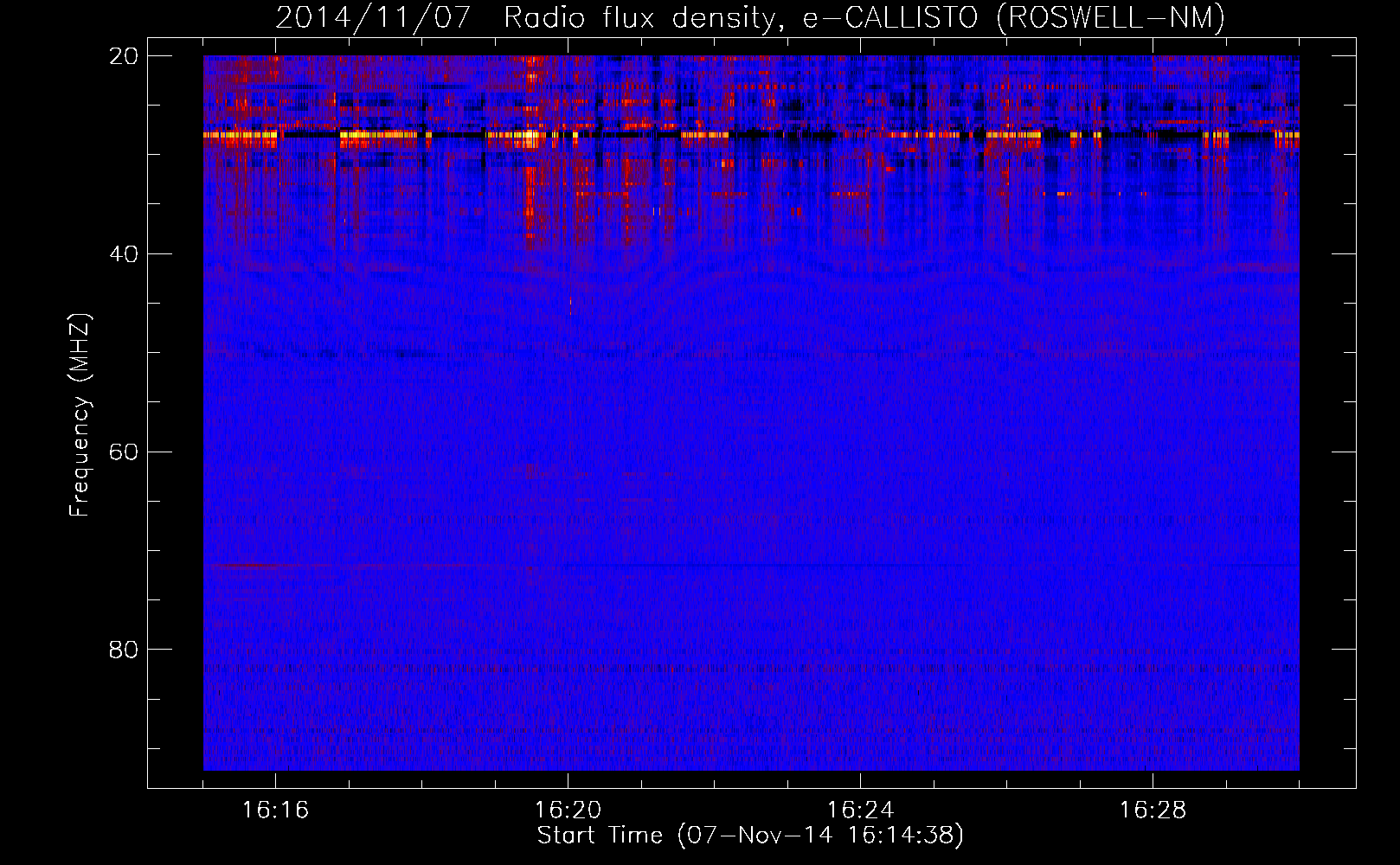Click the frequency tick label '40'

[x=125, y=254]
